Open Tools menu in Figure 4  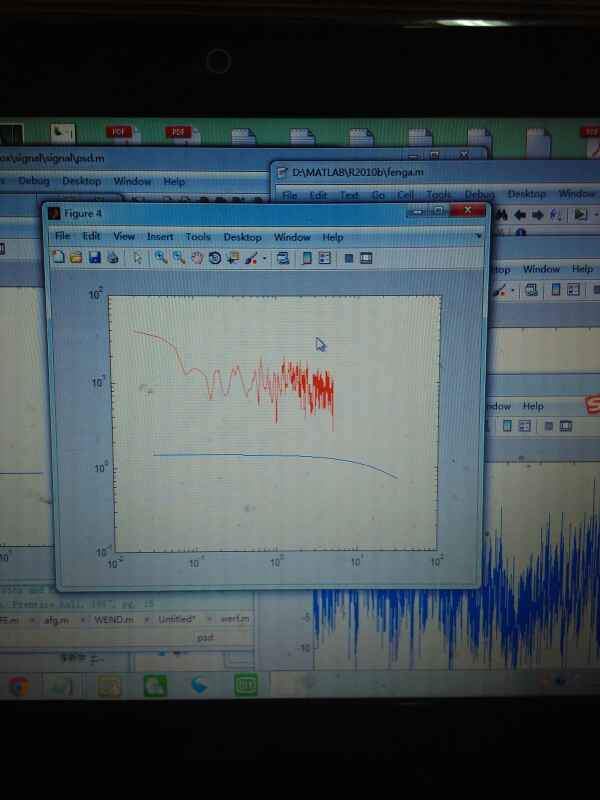coord(198,237)
